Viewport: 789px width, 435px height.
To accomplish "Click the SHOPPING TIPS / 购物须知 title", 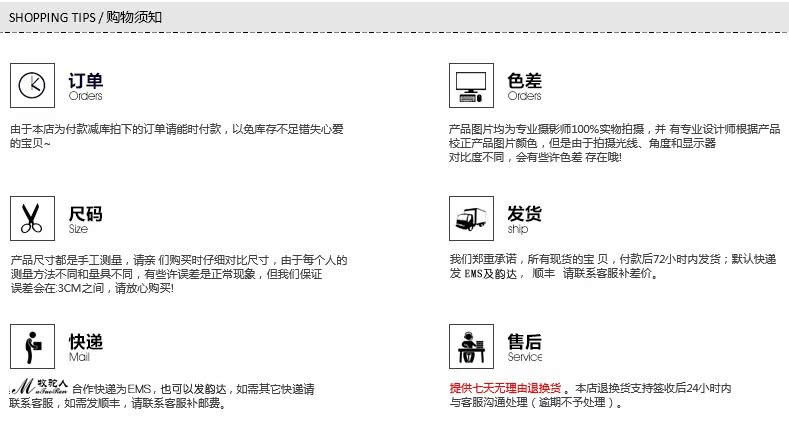I will [x=85, y=17].
